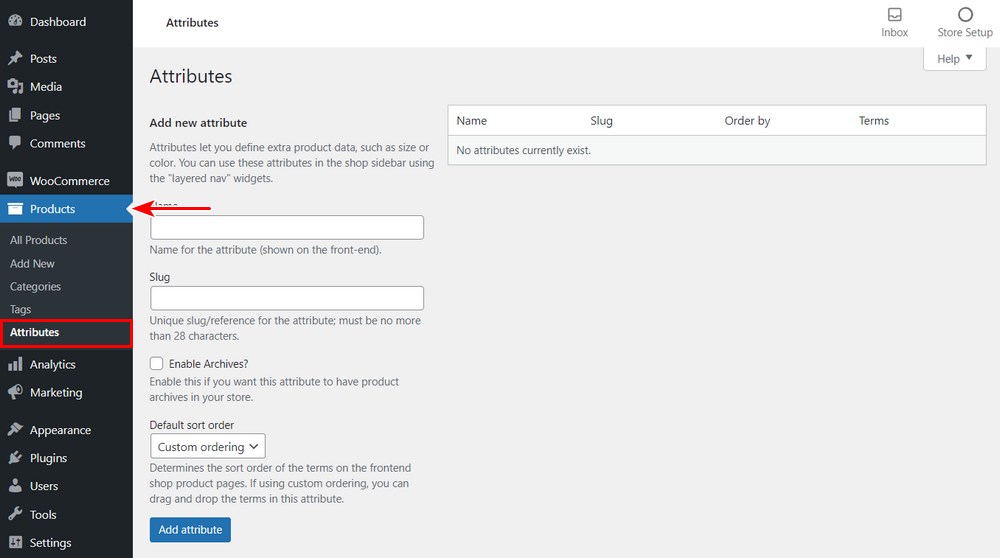Click the Add attribute button
This screenshot has width=1000, height=558.
click(x=190, y=530)
